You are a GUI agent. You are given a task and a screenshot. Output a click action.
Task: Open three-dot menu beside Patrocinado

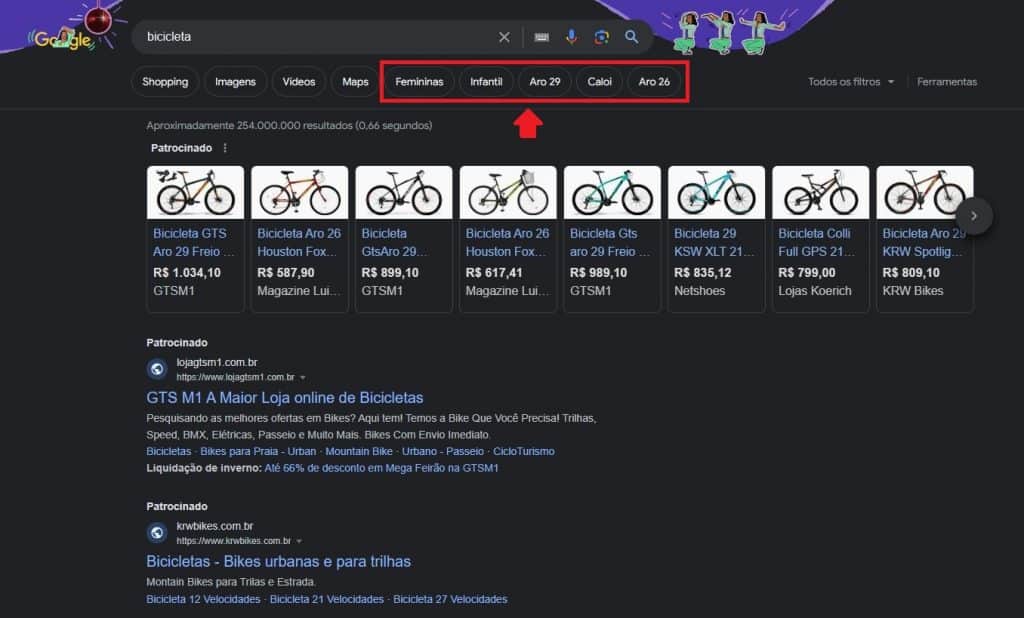[225, 148]
